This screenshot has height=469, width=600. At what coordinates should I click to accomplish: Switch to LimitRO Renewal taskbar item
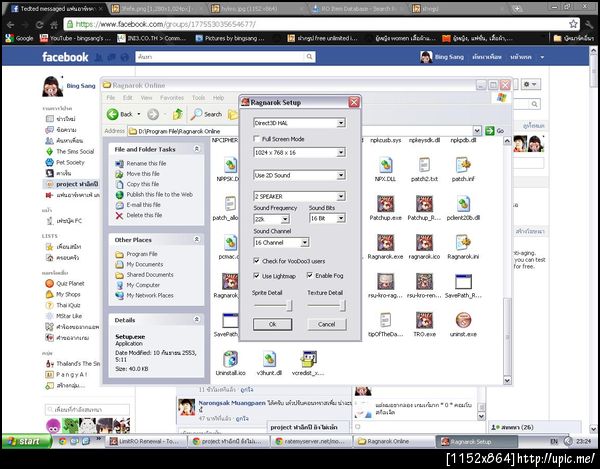[147, 441]
